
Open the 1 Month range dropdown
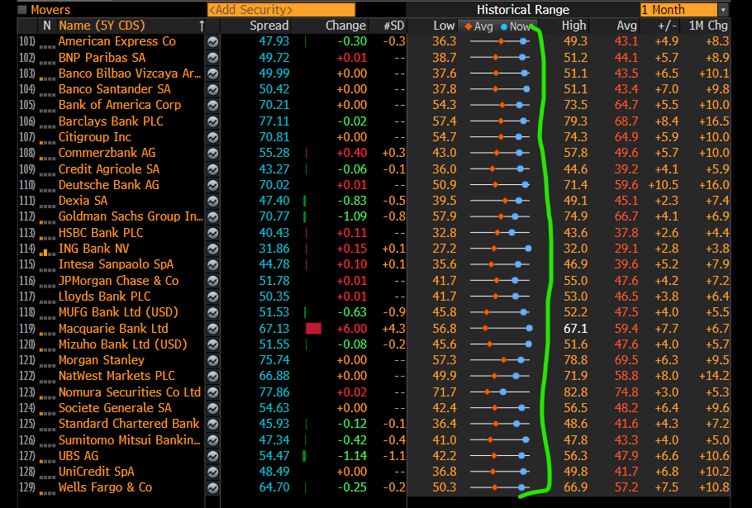tap(684, 10)
